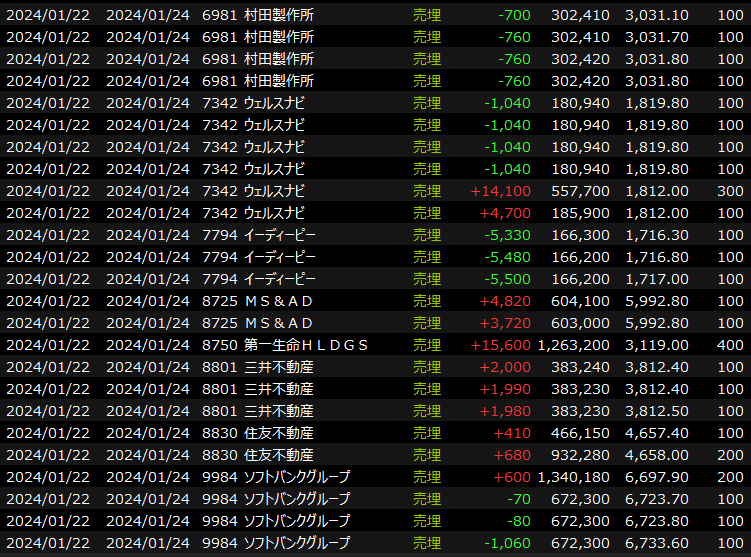This screenshot has height=557, width=751.
Task: Click the 1,340,180 amount for ソフトバンクグループ
Action: point(573,477)
